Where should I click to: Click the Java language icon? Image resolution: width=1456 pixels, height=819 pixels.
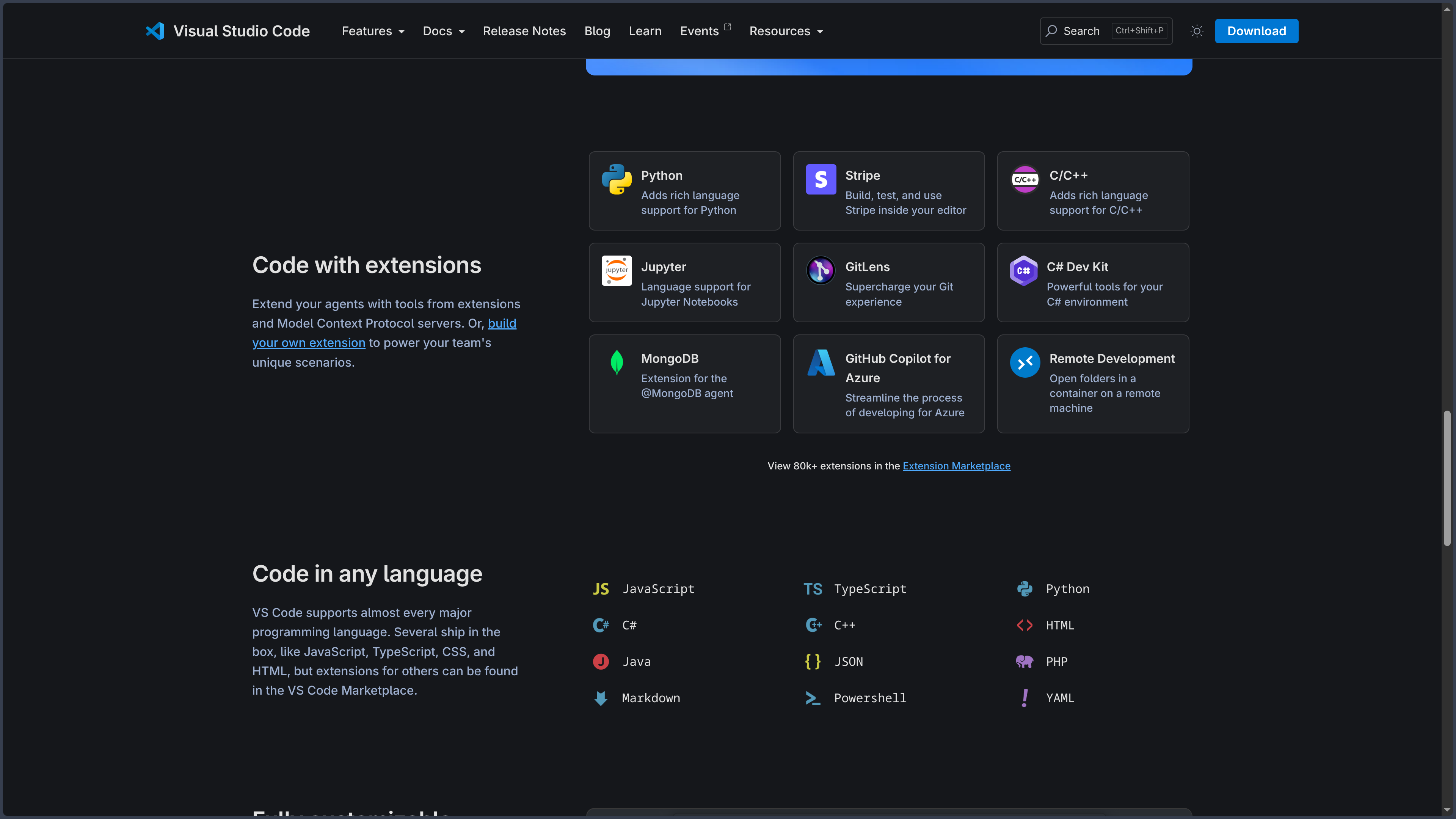pos(601,661)
